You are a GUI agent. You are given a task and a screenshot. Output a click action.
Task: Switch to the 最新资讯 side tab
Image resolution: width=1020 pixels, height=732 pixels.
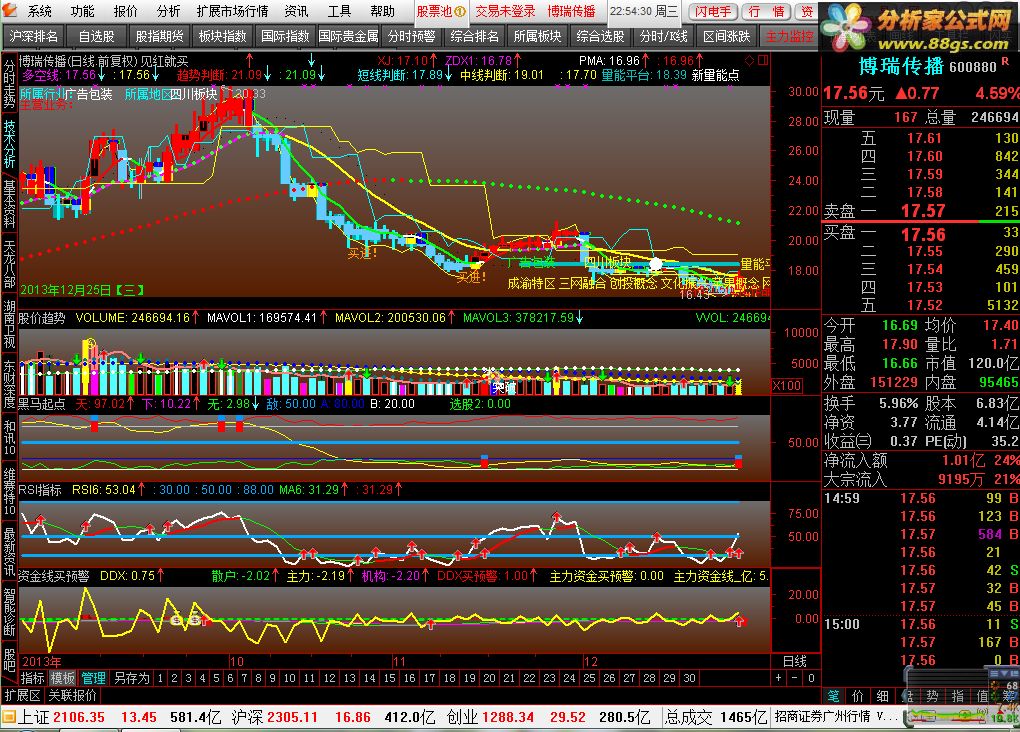[x=9, y=552]
